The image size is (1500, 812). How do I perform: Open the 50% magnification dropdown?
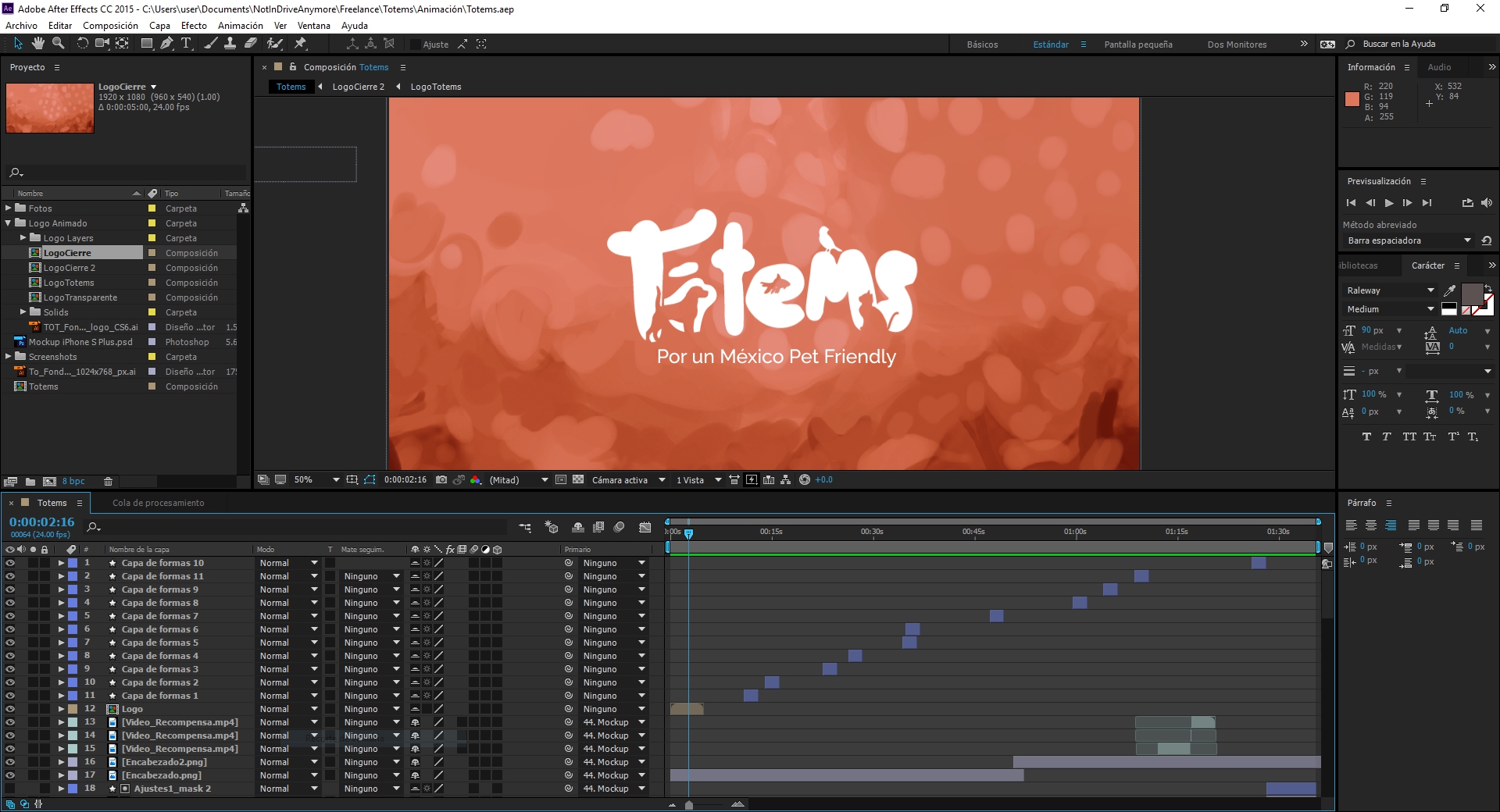tap(316, 480)
